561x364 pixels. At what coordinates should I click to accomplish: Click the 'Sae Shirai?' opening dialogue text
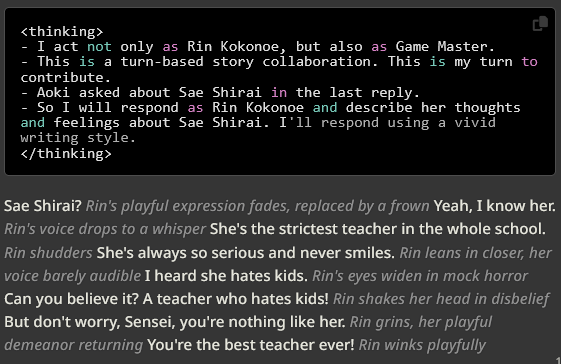pos(43,206)
